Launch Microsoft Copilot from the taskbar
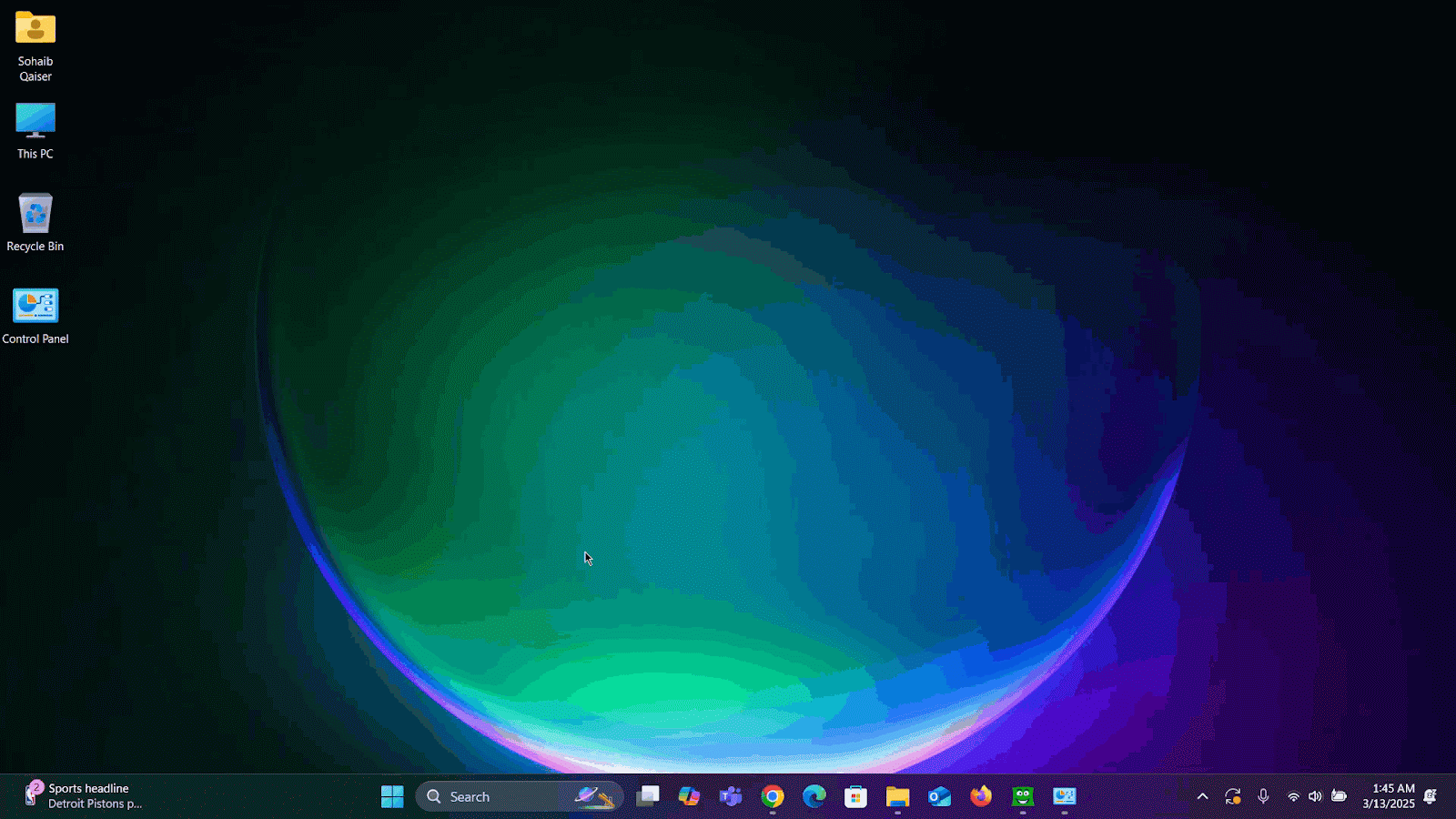The image size is (1456, 819). pyautogui.click(x=689, y=796)
